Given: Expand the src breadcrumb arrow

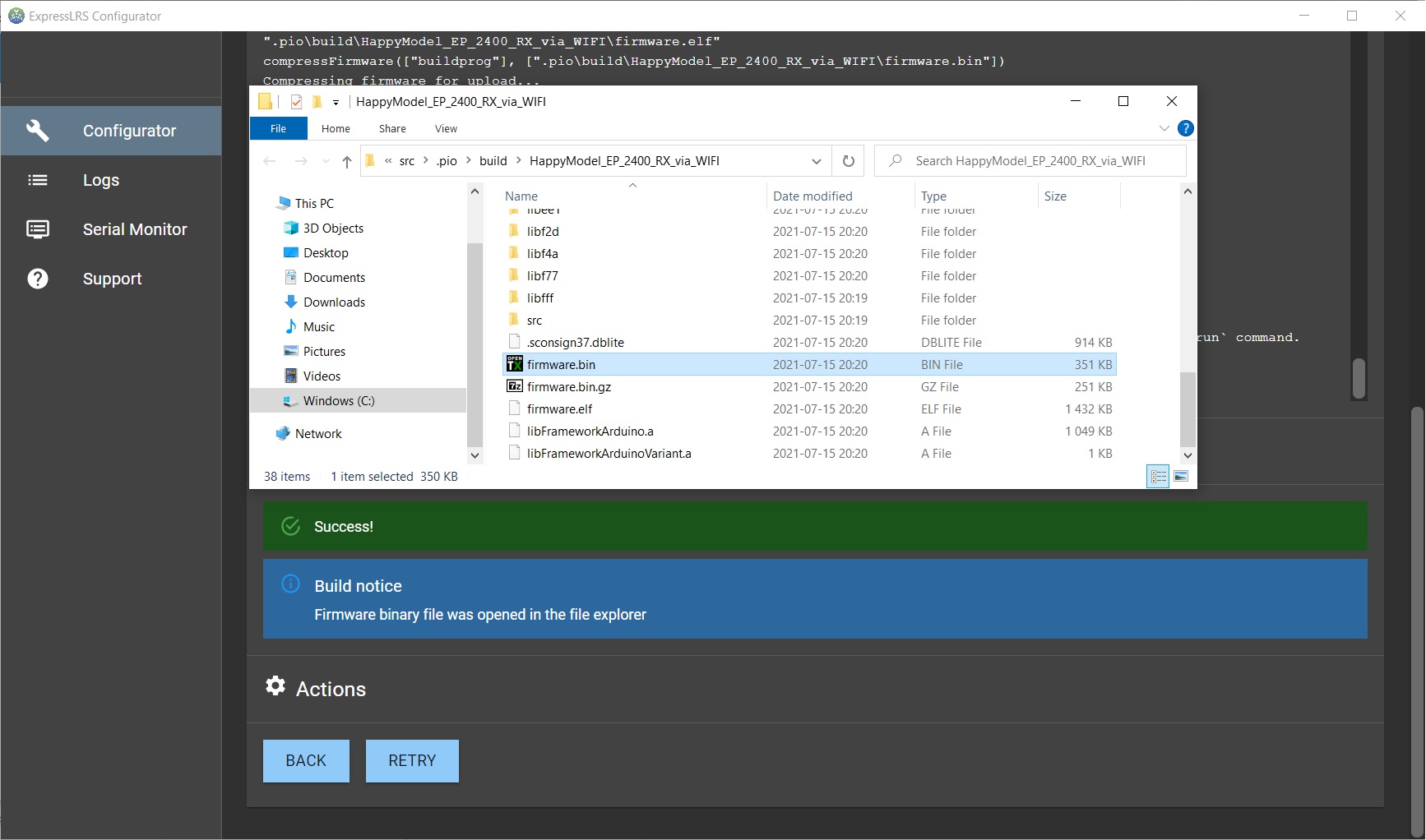Looking at the screenshot, I should [x=426, y=161].
